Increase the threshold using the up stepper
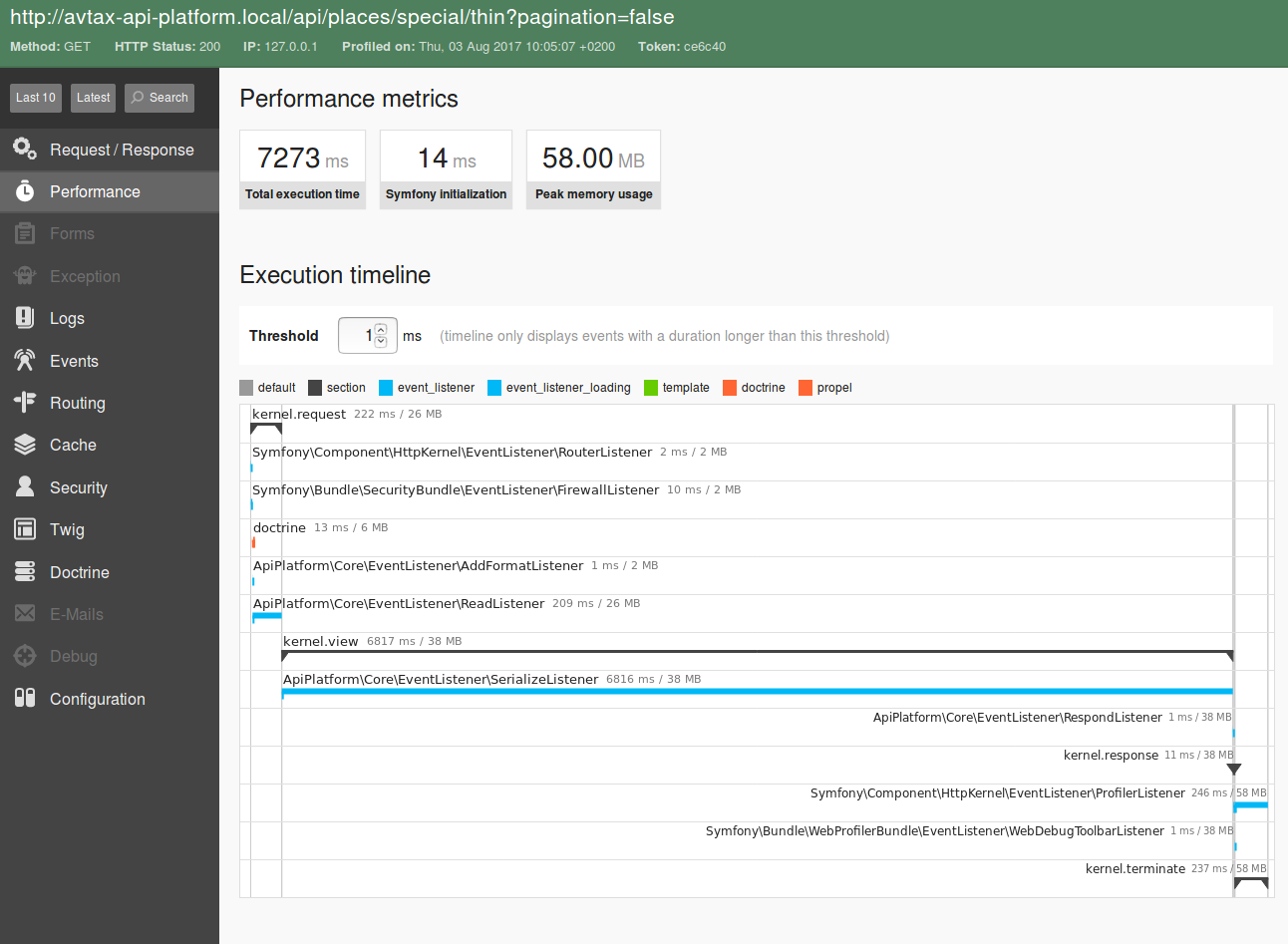This screenshot has height=944, width=1288. pyautogui.click(x=379, y=330)
